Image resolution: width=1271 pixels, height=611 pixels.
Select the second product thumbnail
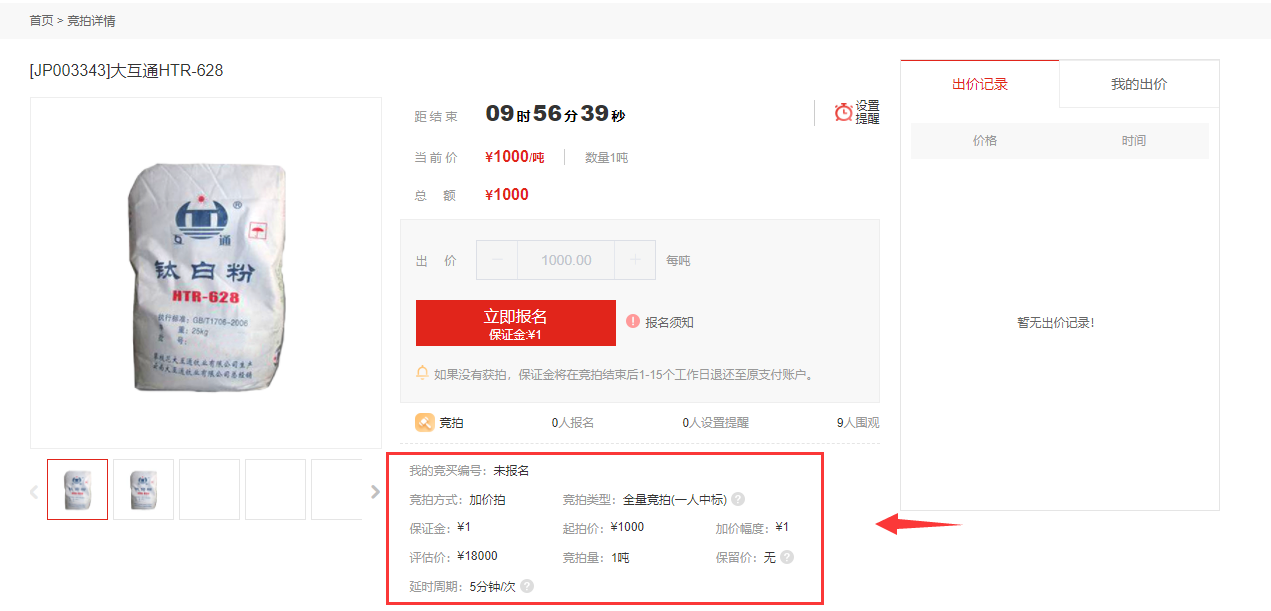(143, 489)
